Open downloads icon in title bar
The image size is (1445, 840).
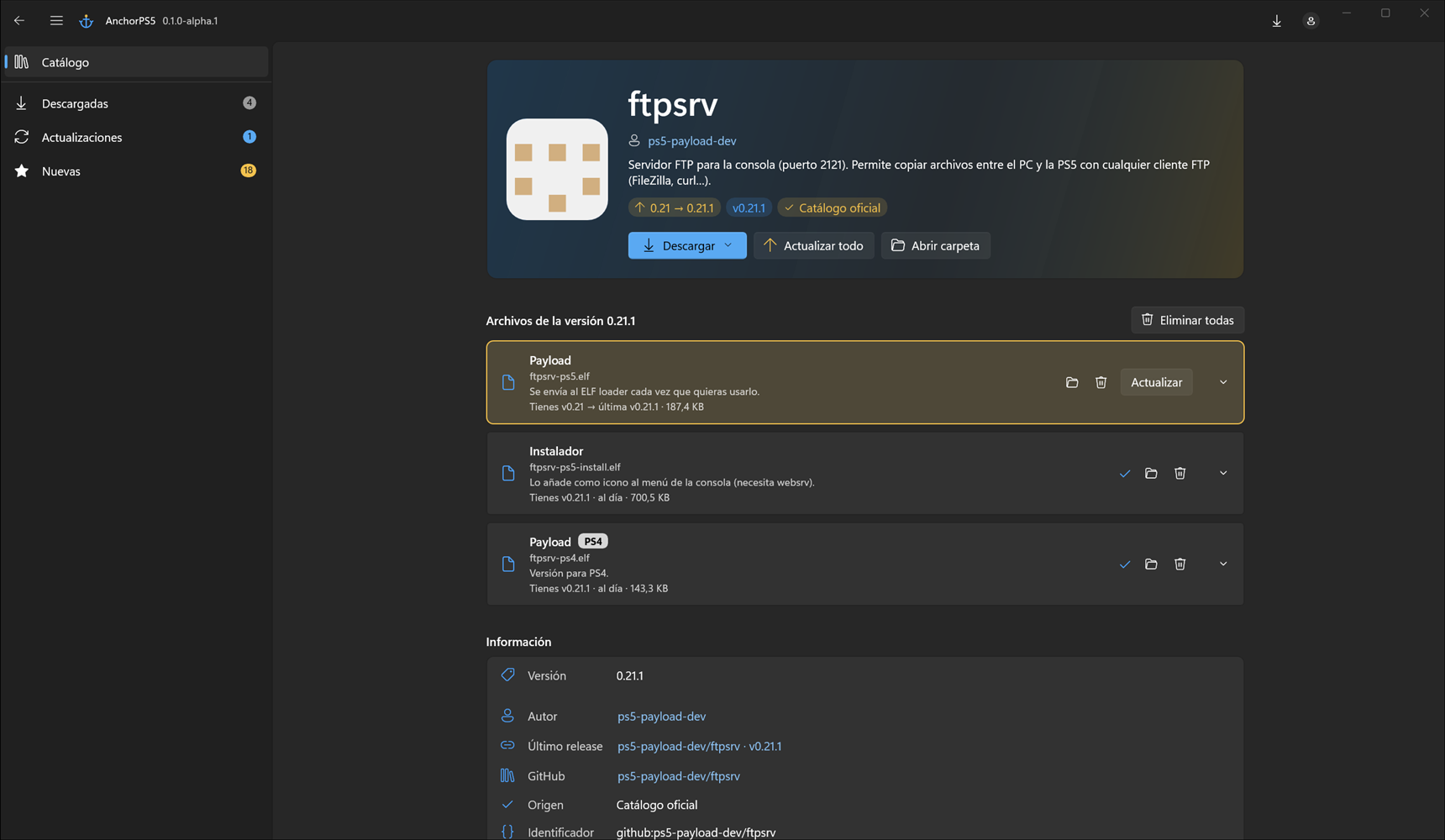(1276, 21)
